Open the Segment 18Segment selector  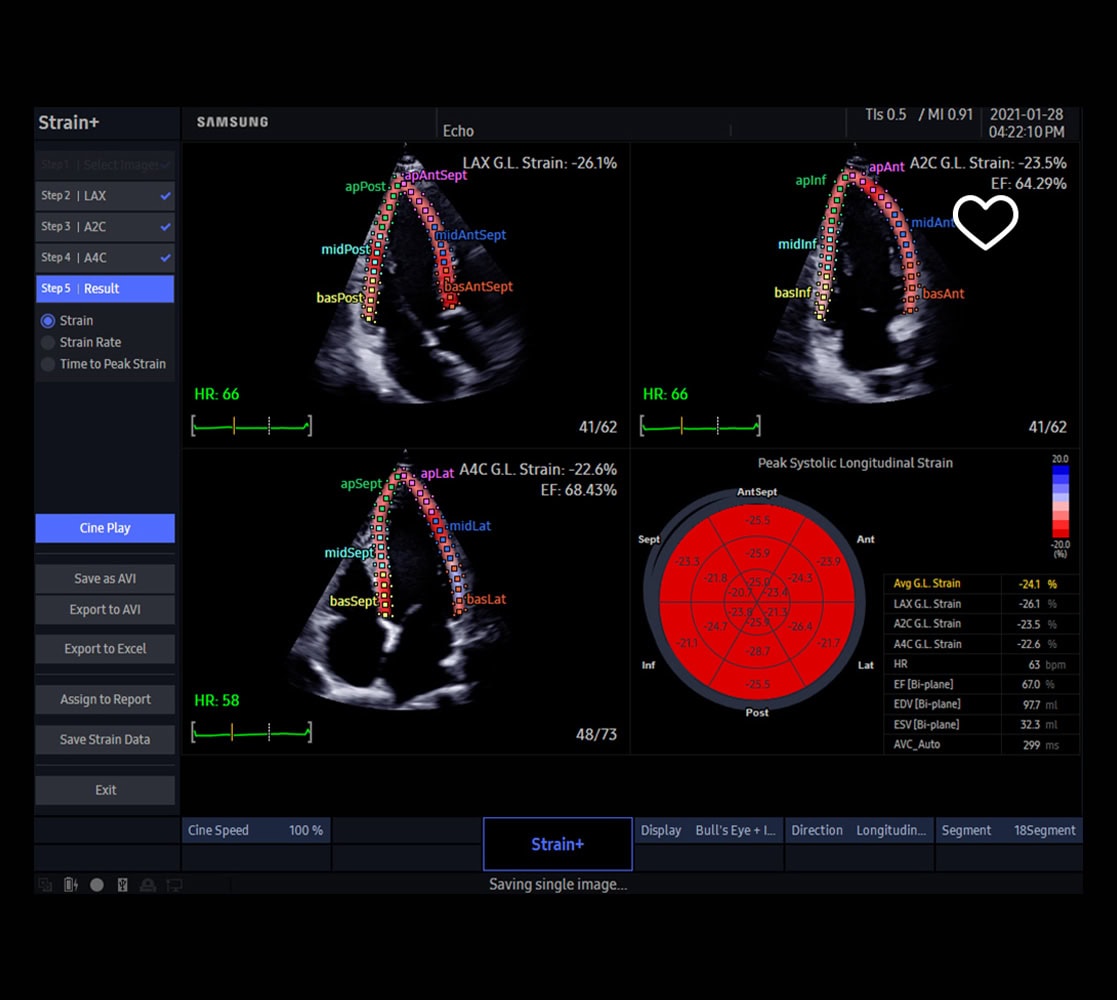1009,830
